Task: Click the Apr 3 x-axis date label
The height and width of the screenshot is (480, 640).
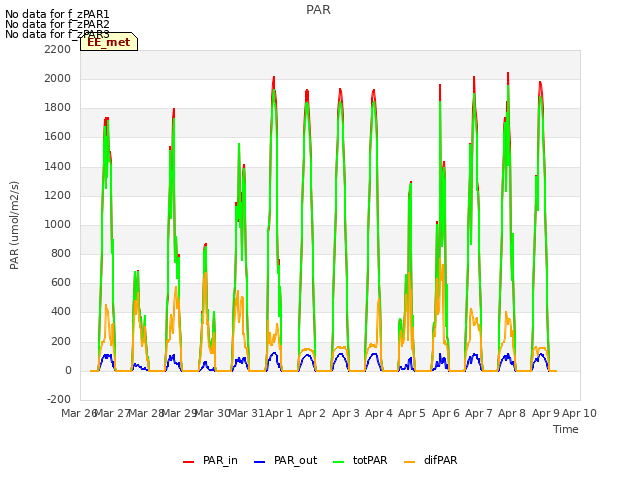Action: 346,413
